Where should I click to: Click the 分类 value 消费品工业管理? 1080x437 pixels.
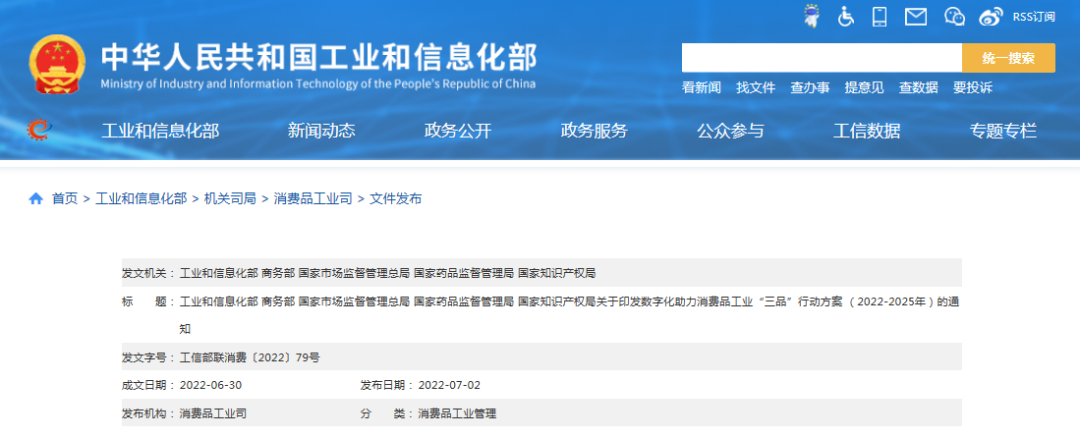click(457, 414)
